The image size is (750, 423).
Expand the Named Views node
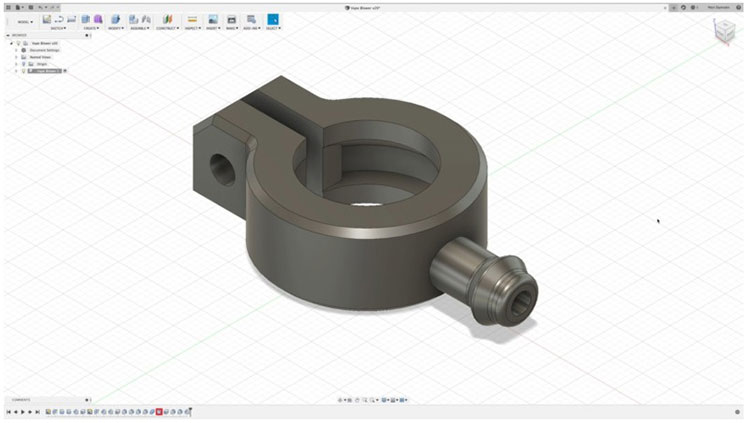[x=16, y=57]
